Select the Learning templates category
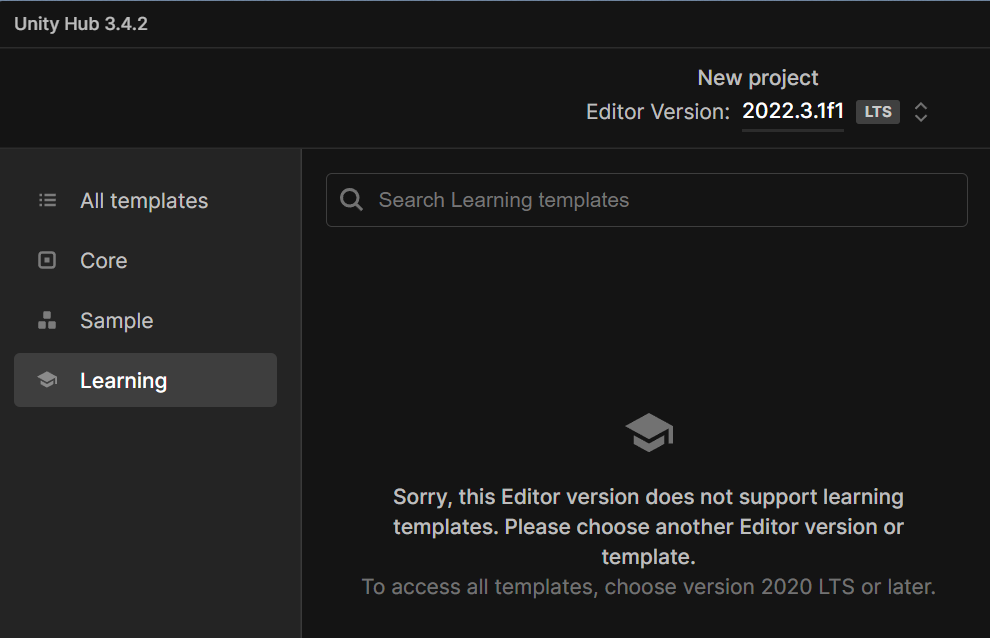990x638 pixels. point(145,380)
